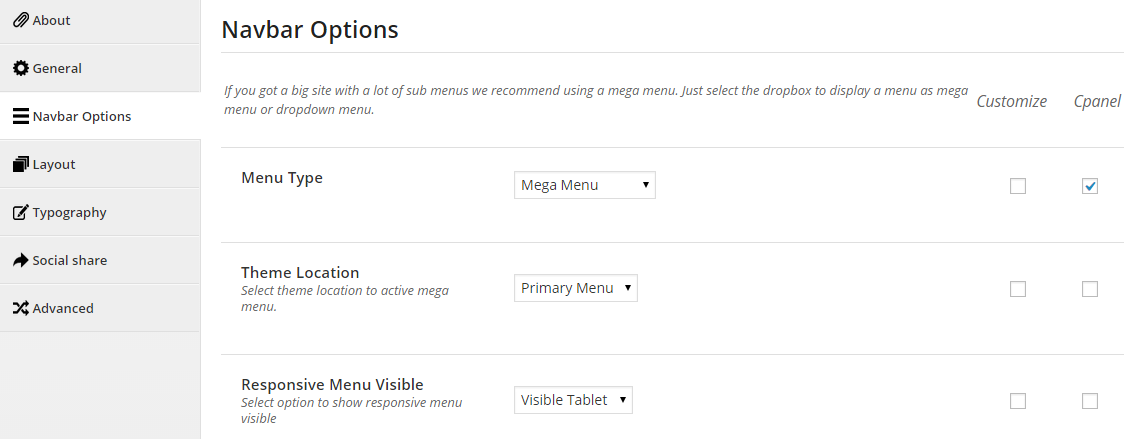Switch to the Typography tab
1131x439 pixels.
tap(100, 212)
